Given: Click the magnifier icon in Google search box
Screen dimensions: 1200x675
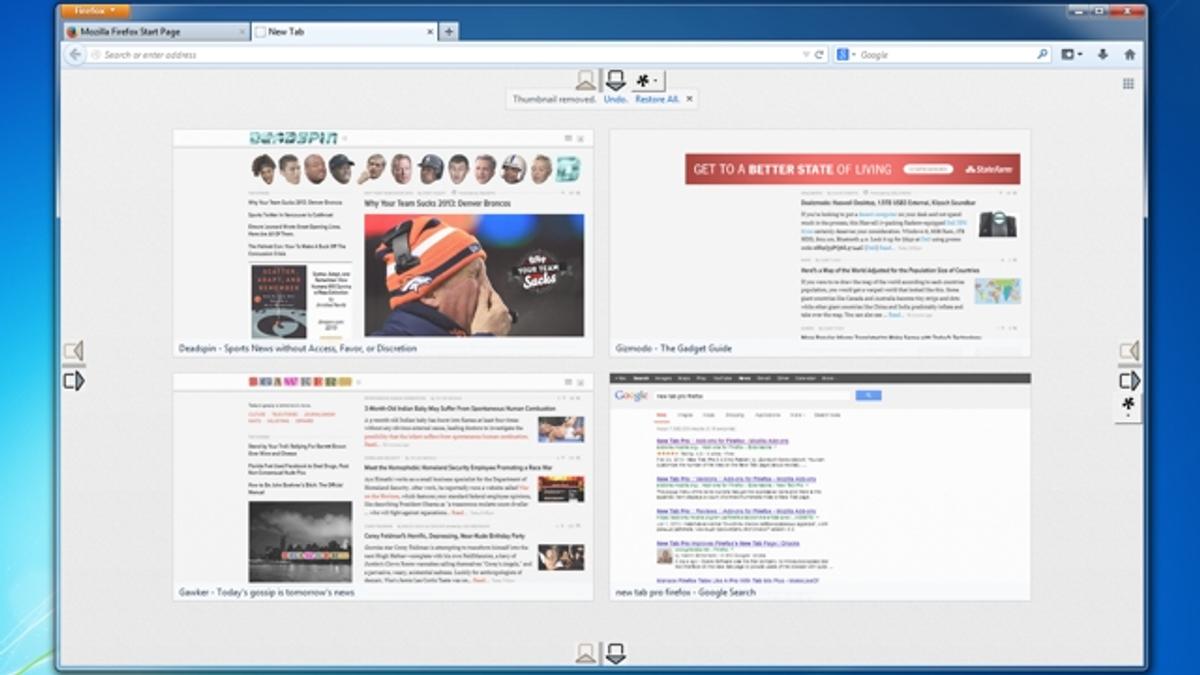Looking at the screenshot, I should [1042, 55].
